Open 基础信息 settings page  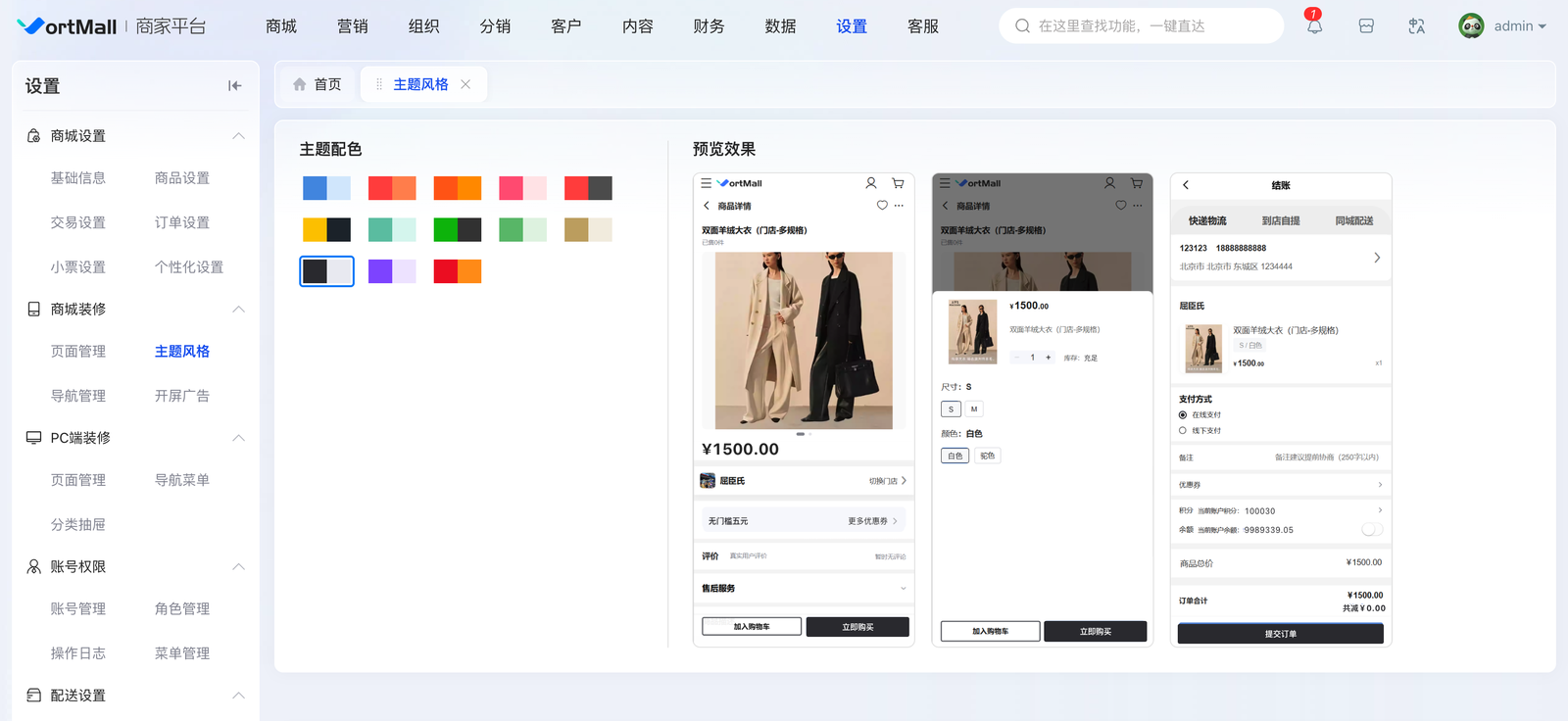[78, 178]
